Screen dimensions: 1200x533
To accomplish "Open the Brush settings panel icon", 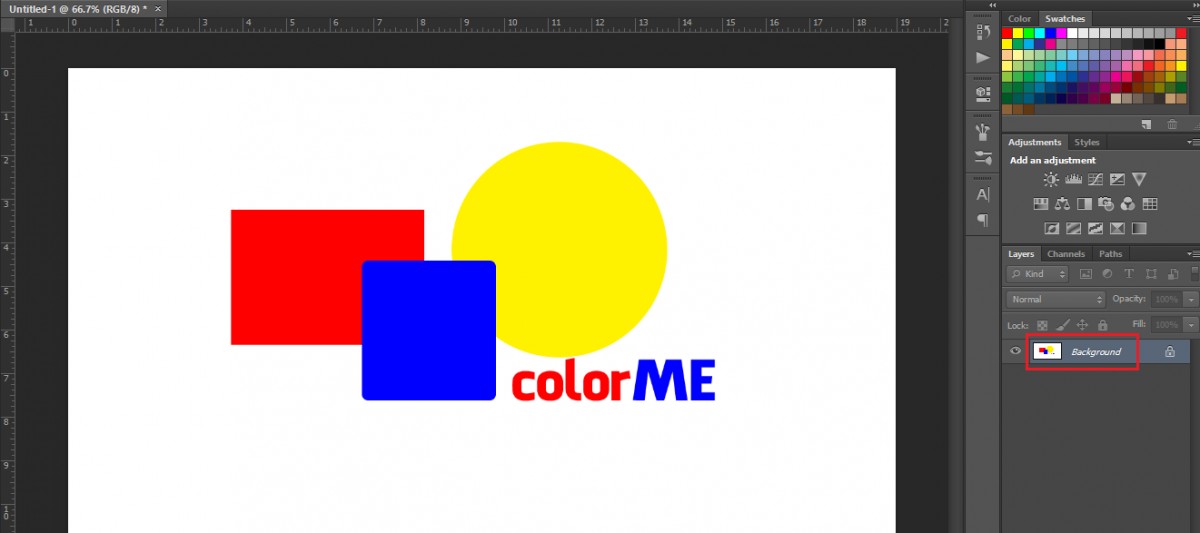I will (x=982, y=157).
